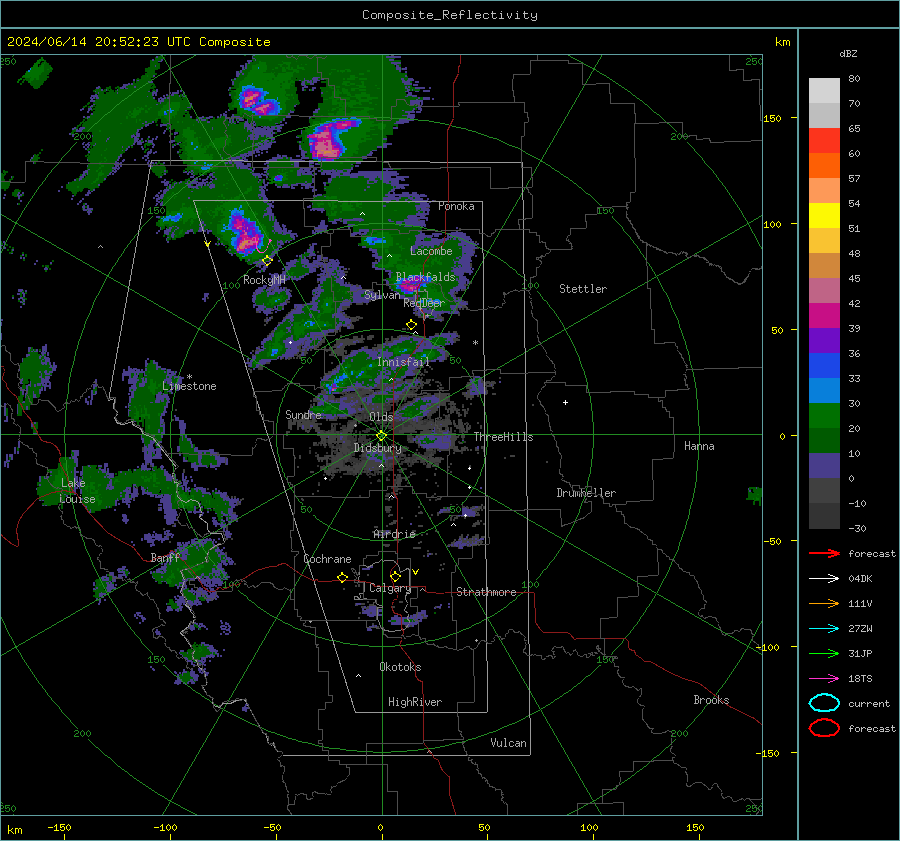The image size is (900, 841).
Task: Click the Sylvan label
Action: click(382, 295)
